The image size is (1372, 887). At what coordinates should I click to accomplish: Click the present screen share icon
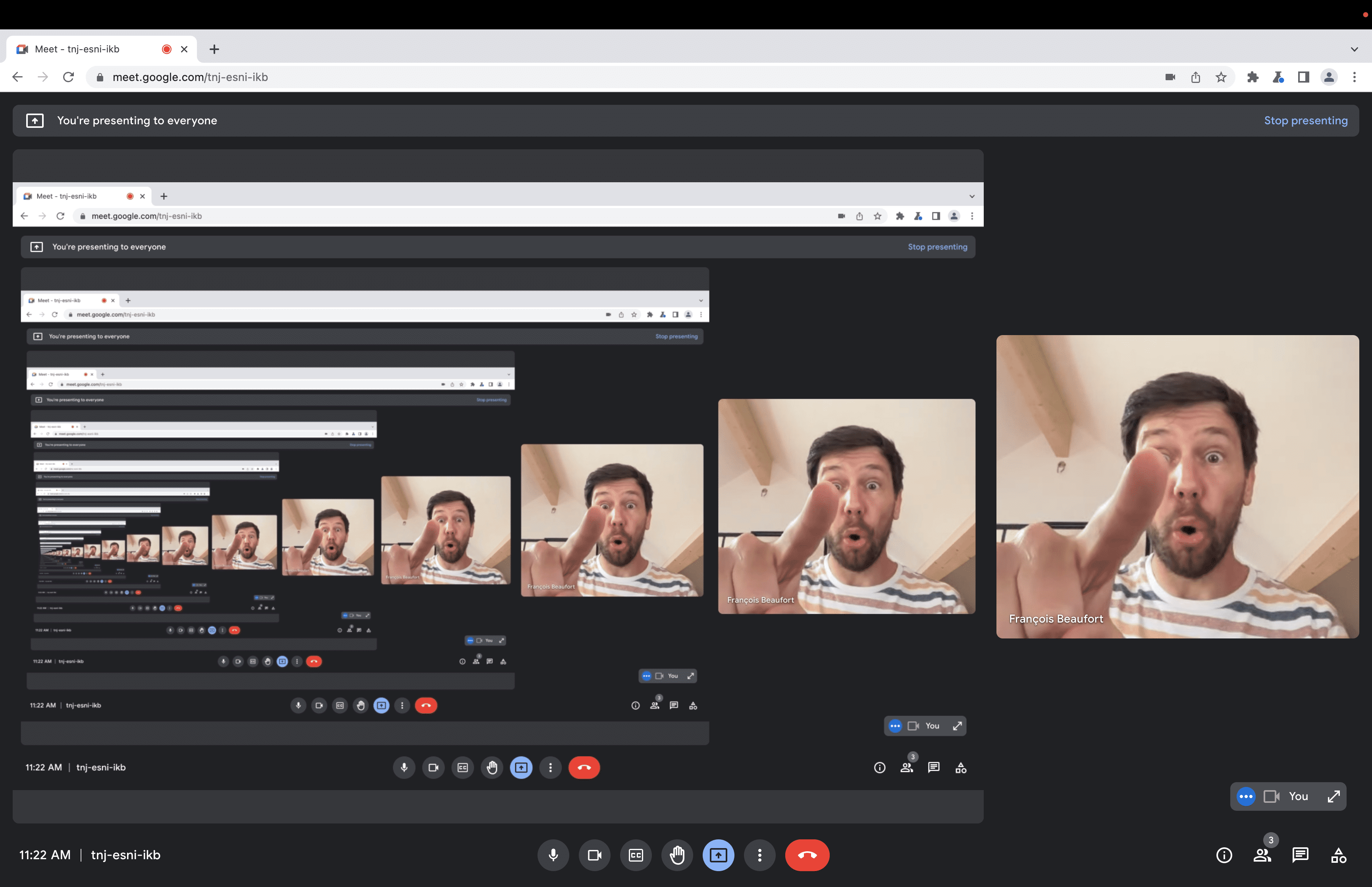coord(718,855)
